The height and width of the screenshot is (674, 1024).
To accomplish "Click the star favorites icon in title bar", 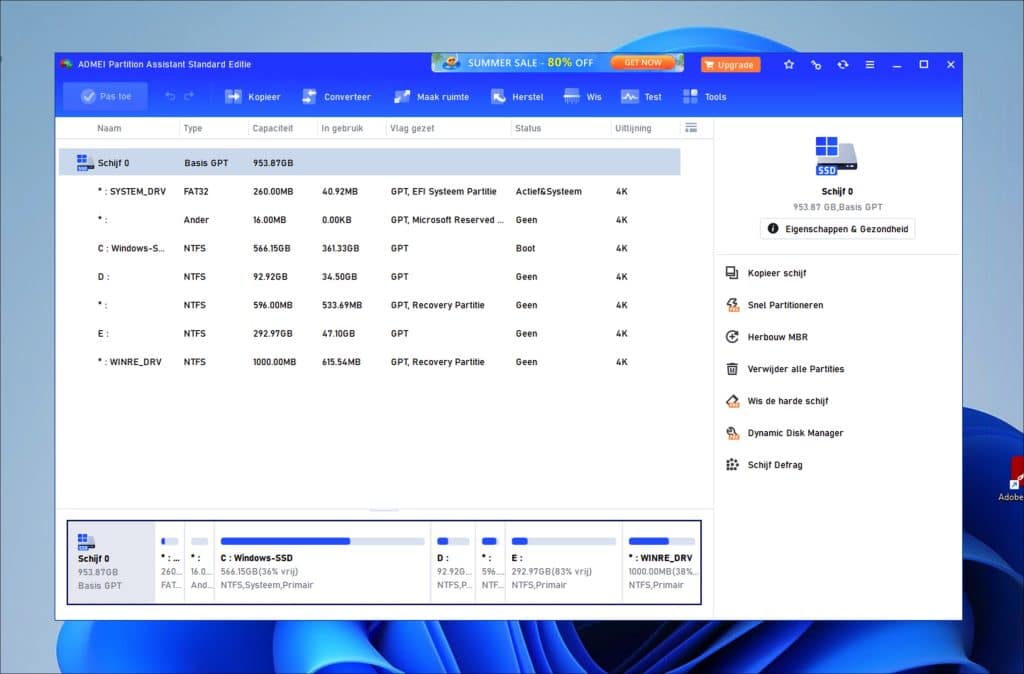I will tap(789, 65).
